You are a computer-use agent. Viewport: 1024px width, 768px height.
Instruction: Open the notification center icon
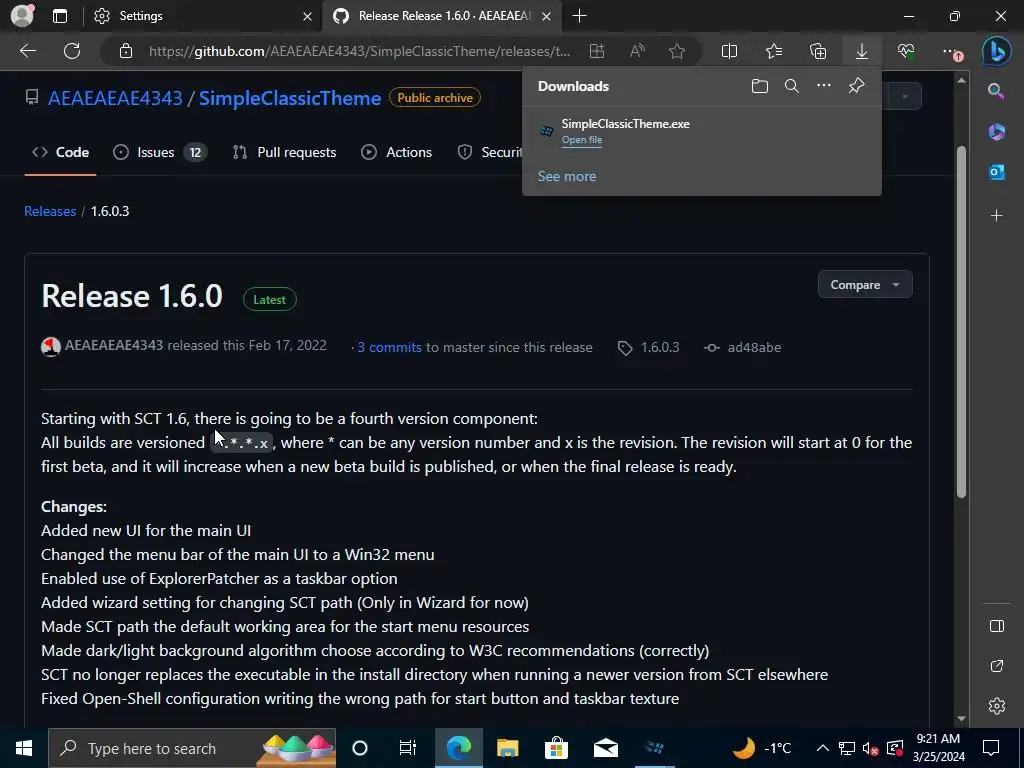click(991, 748)
